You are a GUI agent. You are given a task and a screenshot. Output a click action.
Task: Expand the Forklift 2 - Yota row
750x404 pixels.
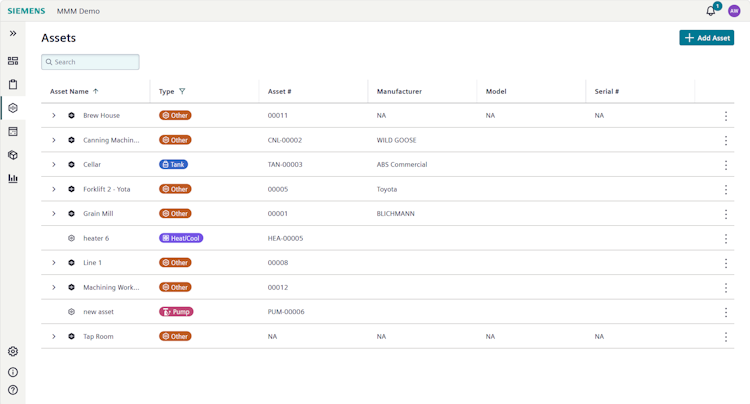pyautogui.click(x=54, y=189)
